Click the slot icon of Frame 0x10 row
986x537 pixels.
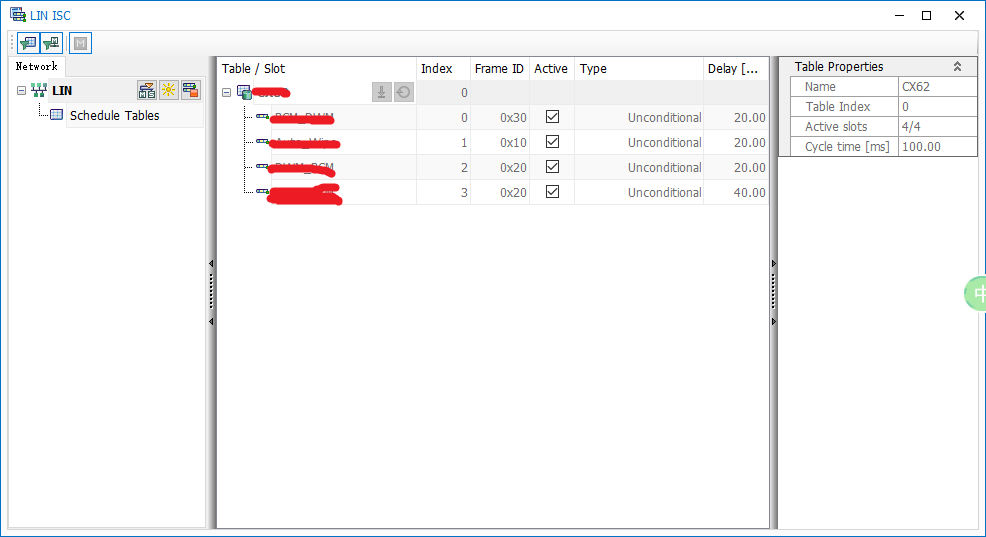(x=262, y=142)
